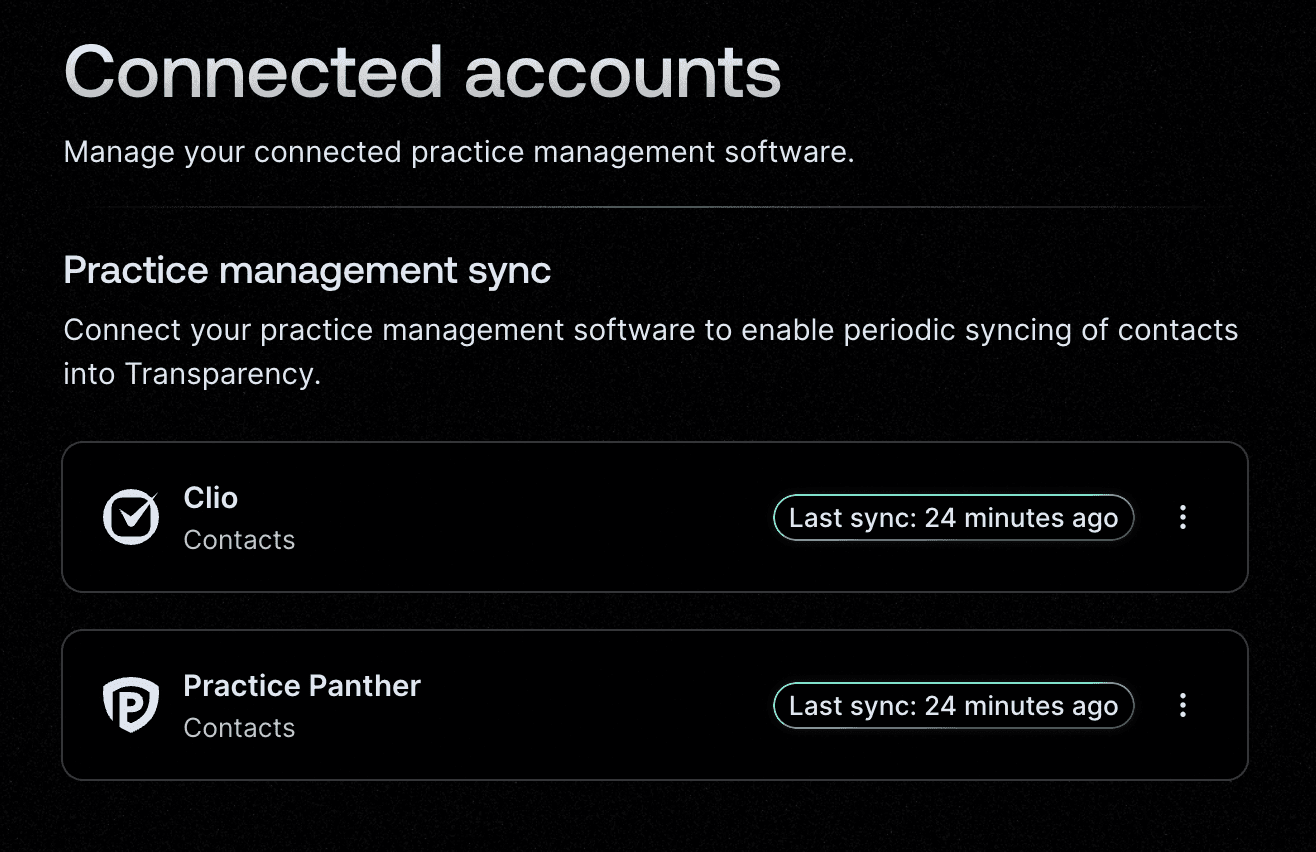This screenshot has height=852, width=1316.
Task: Click "Manage your connected practice management software." text
Action: coord(459,153)
